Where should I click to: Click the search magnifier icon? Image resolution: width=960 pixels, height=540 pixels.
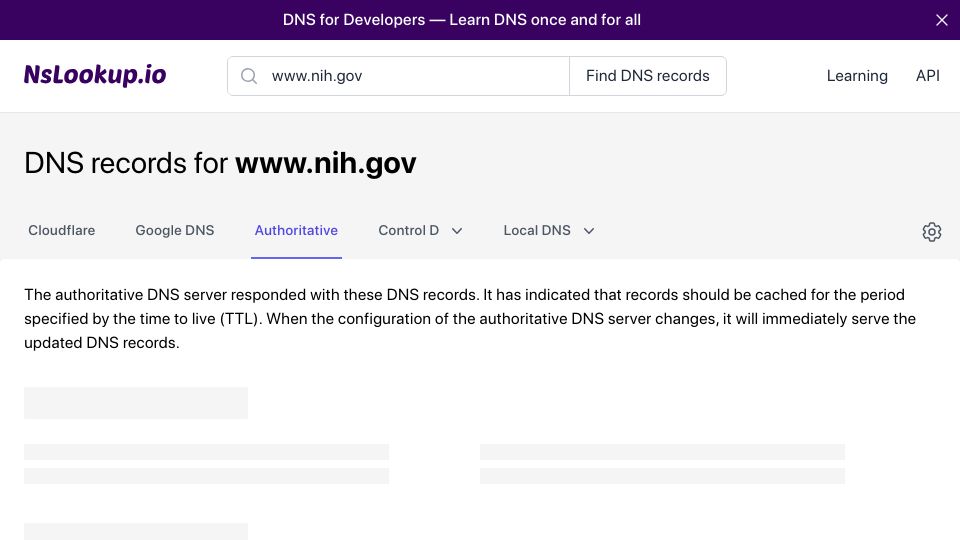[249, 76]
